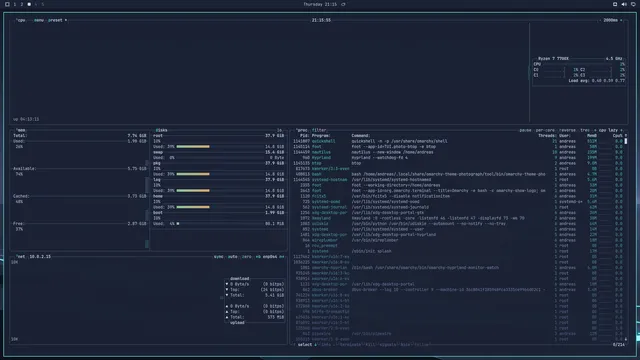Select the /sbin/init splash process row
The image size is (640, 360).
click(x=458, y=251)
